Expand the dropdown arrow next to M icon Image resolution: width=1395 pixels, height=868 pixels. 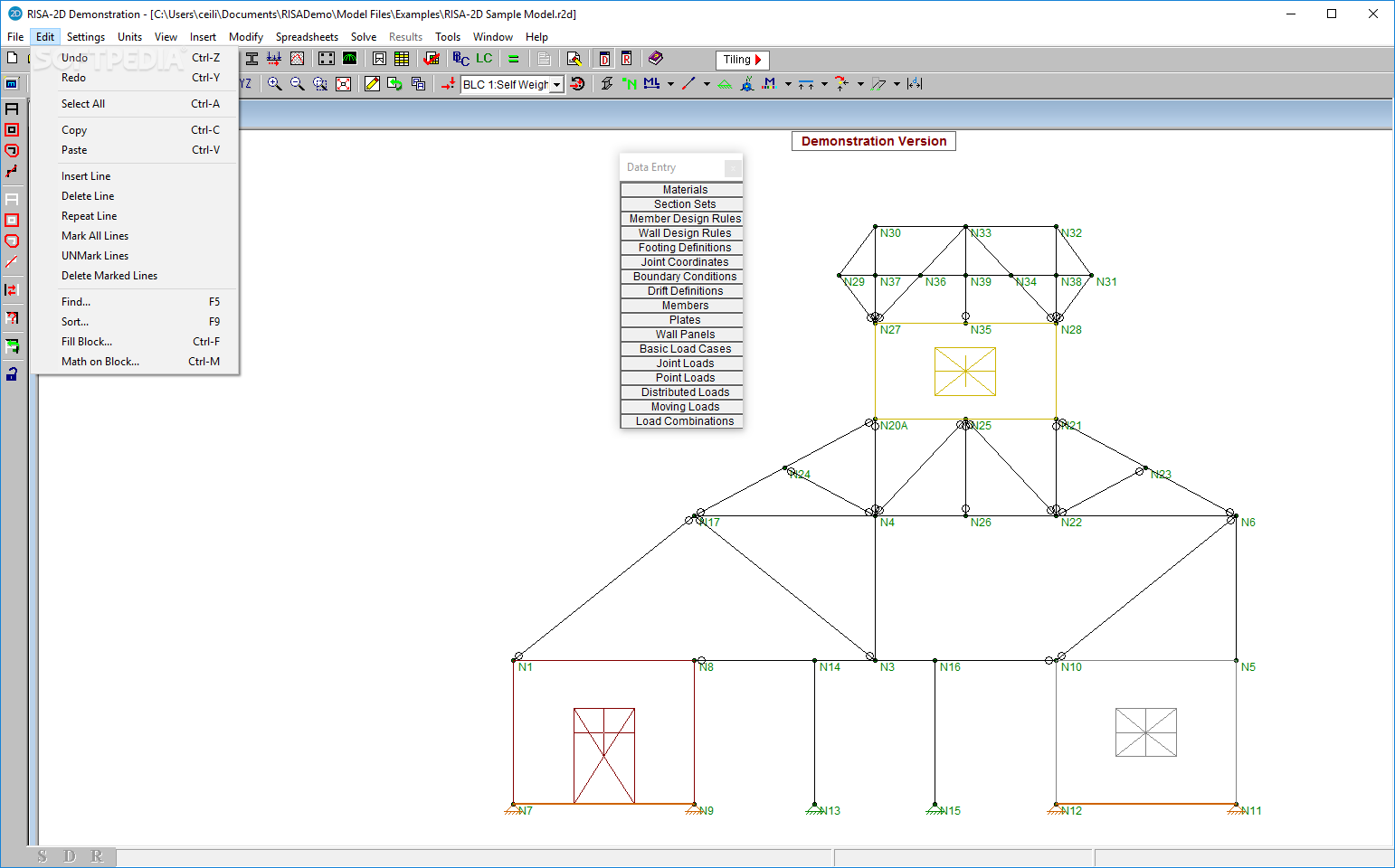click(788, 84)
